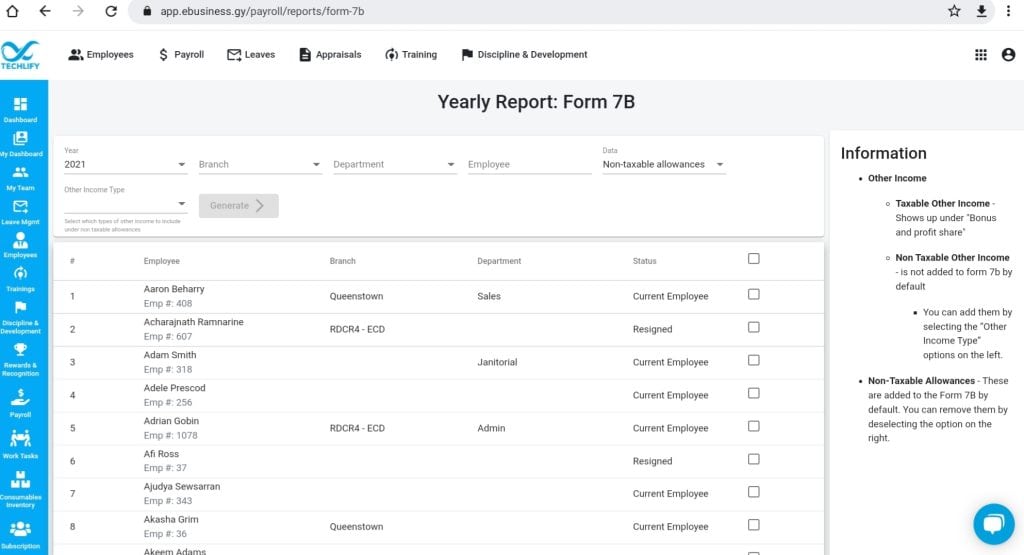Viewport: 1024px width, 555px height.
Task: Expand the Non-taxable allowances Data dropdown
Action: coord(664,165)
